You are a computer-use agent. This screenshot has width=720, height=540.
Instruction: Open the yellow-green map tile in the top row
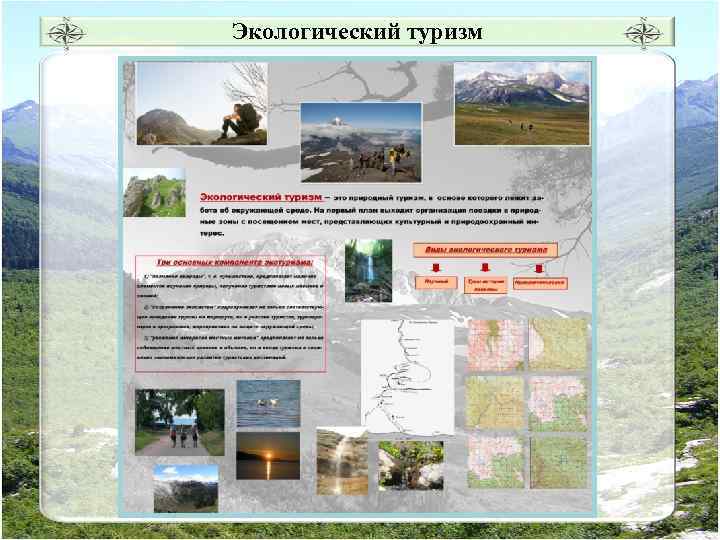point(558,344)
